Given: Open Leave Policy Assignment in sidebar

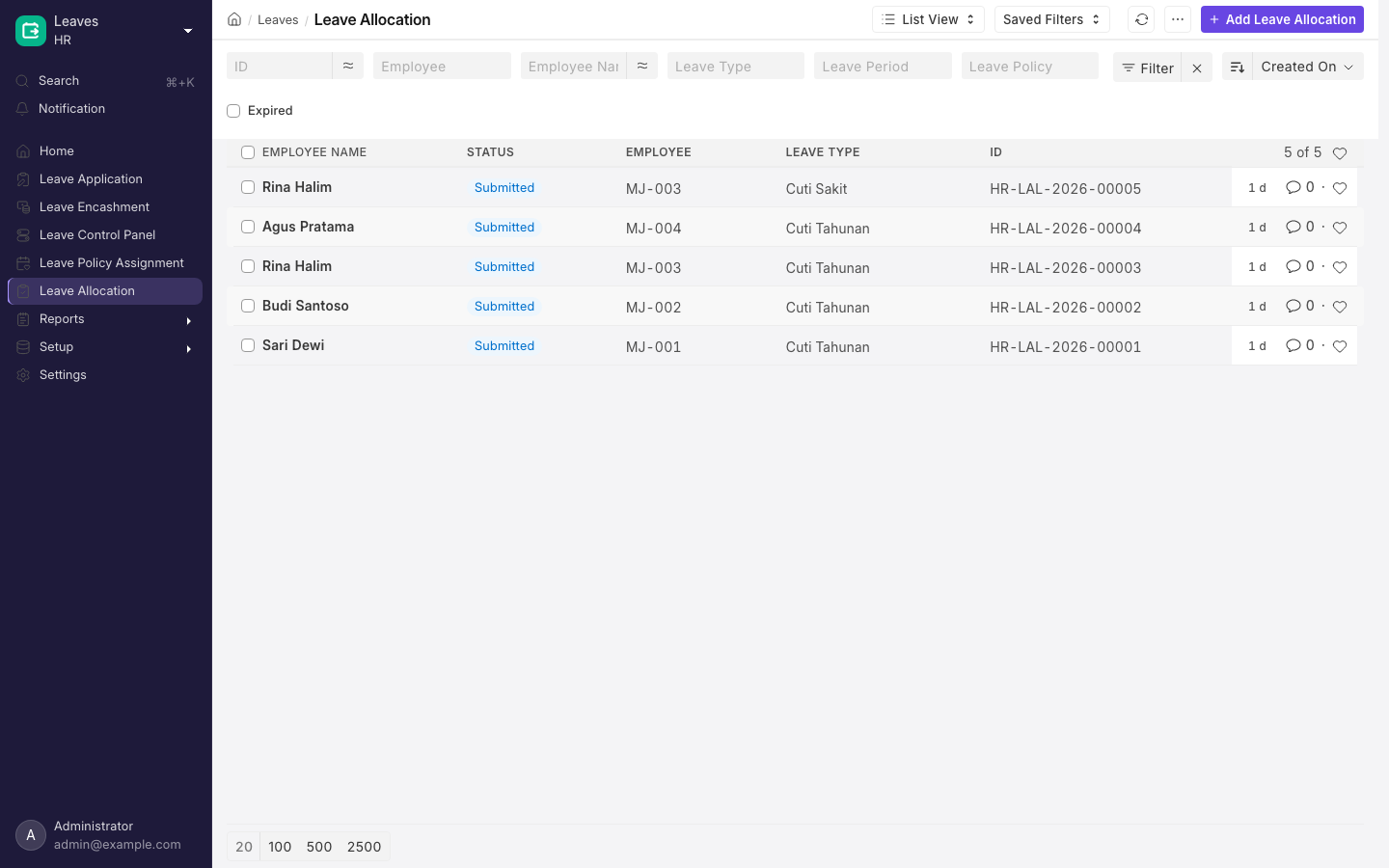Looking at the screenshot, I should click(x=104, y=263).
